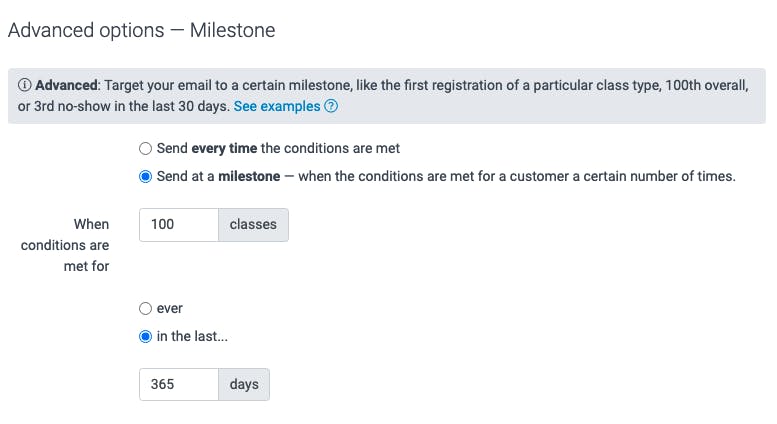This screenshot has height=424, width=777.
Task: Click the classes unit label
Action: click(x=253, y=225)
